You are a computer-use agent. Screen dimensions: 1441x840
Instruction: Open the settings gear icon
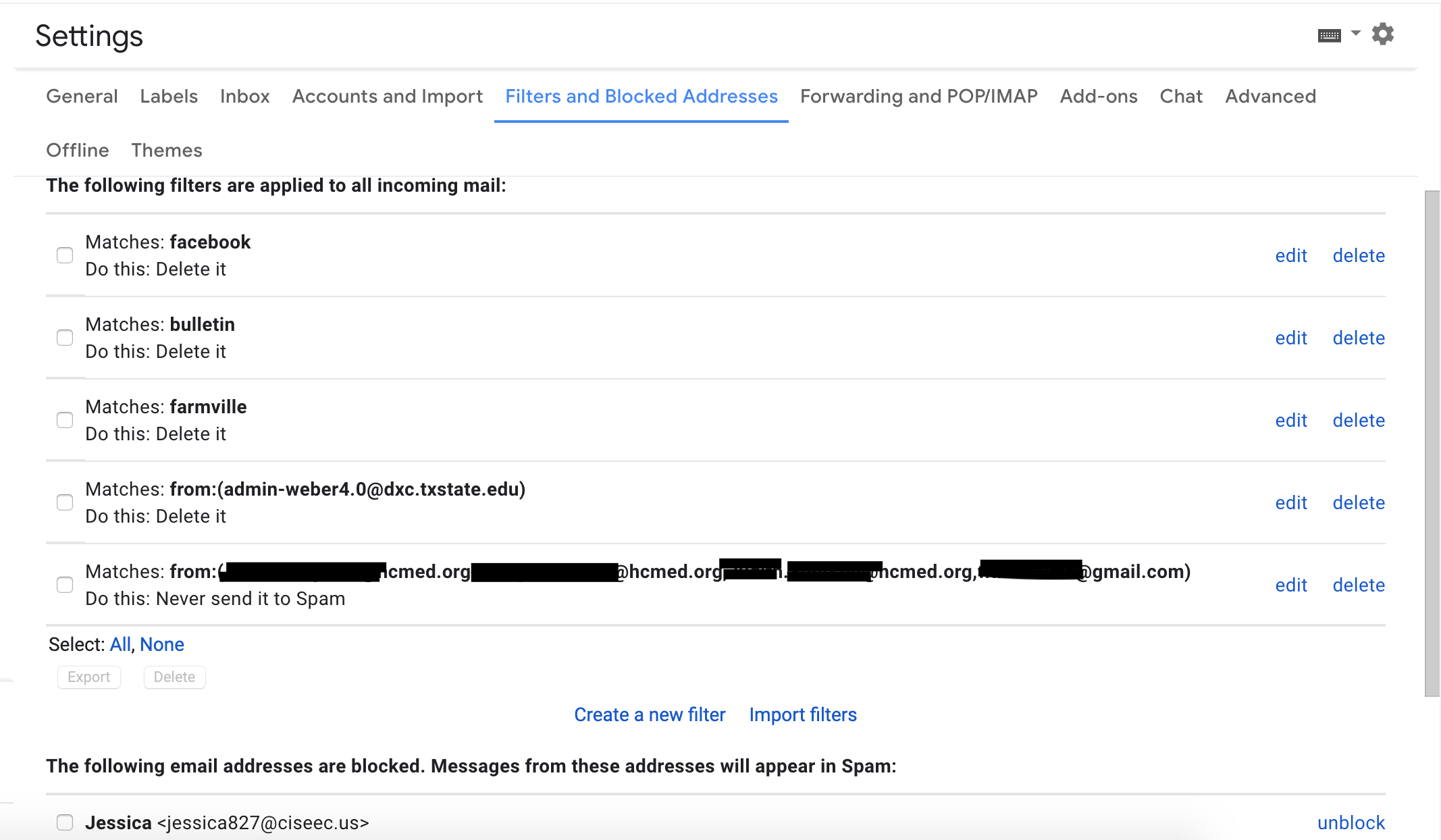pos(1382,34)
